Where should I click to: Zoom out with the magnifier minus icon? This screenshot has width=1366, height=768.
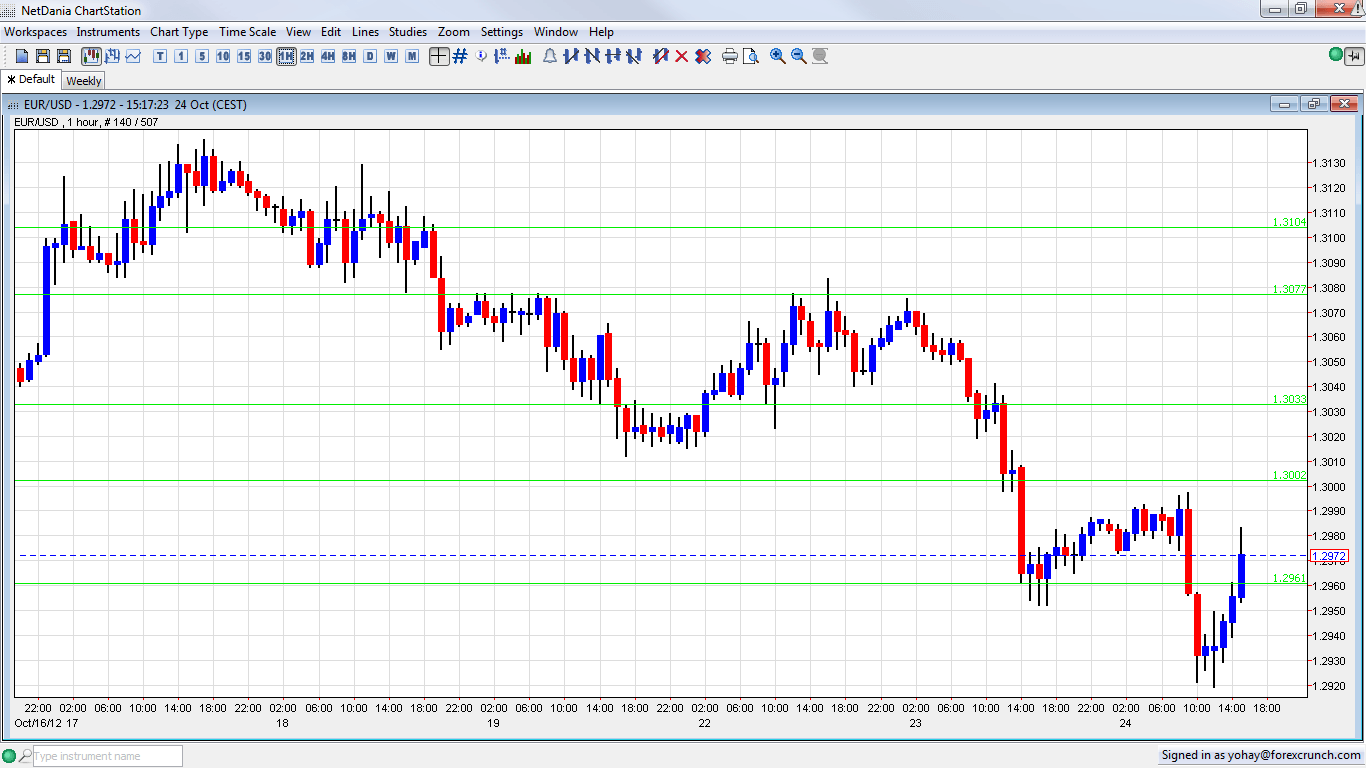click(799, 56)
